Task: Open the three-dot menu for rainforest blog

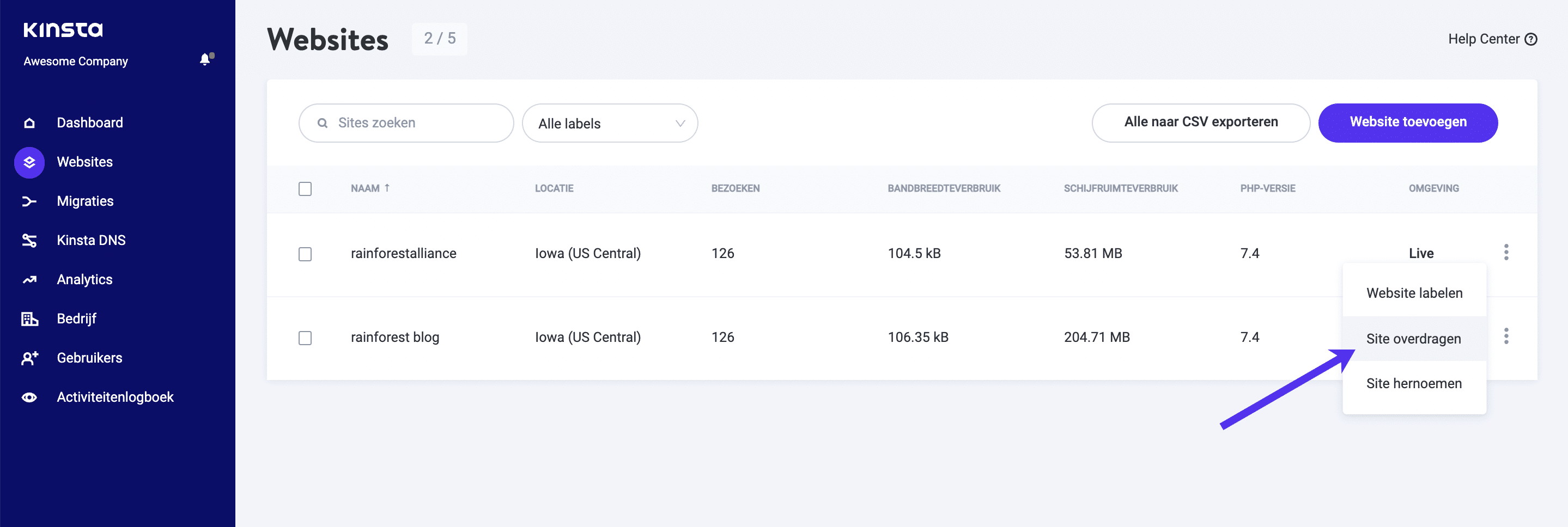Action: tap(1506, 336)
